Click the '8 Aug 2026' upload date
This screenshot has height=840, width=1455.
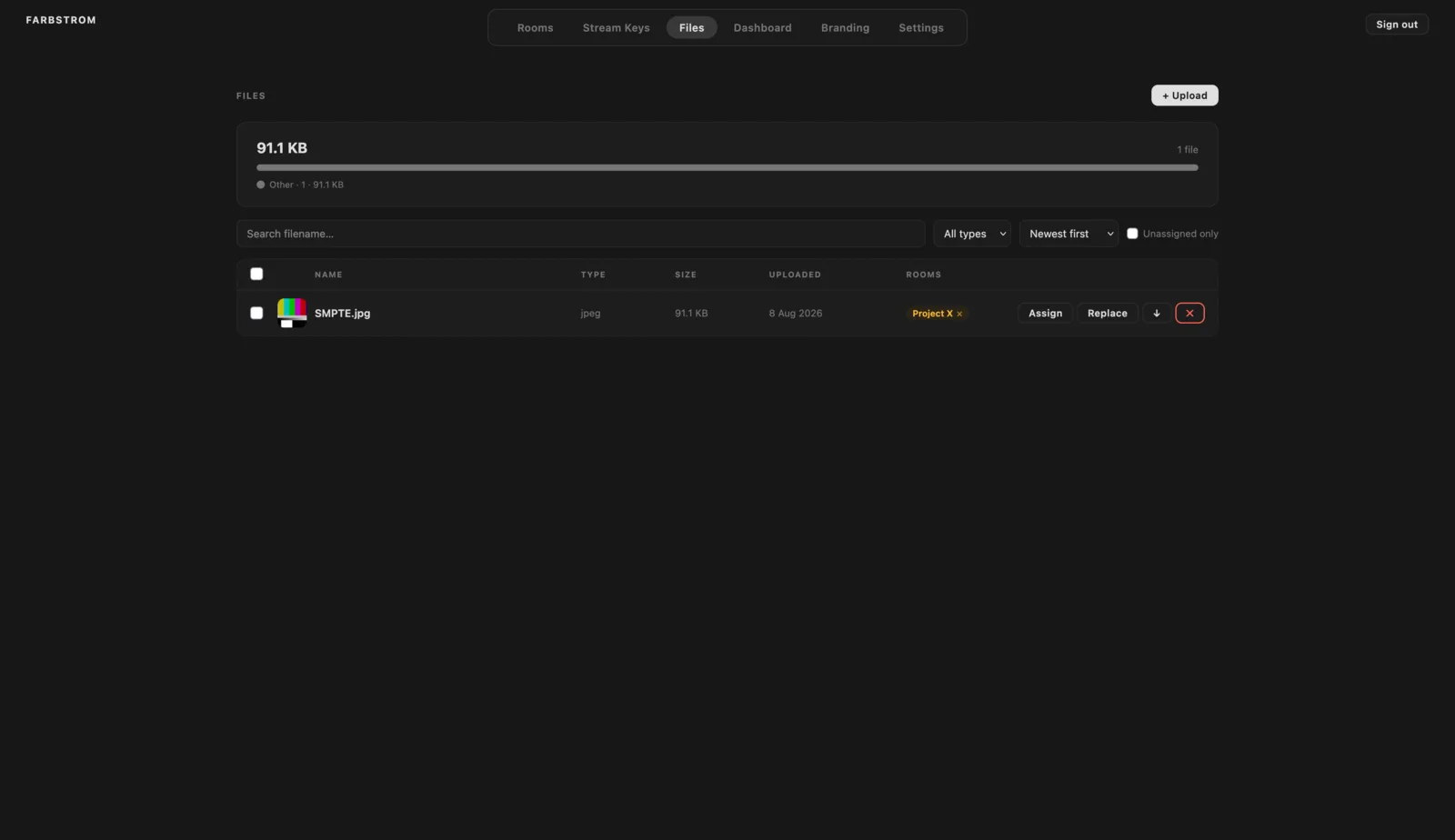[x=795, y=313]
